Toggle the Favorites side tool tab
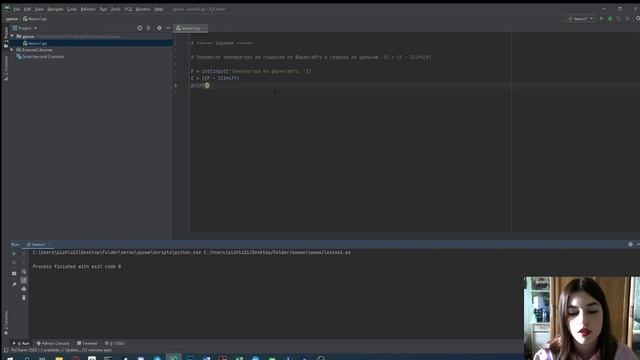Screen dimensions: 640x360 [x=6, y=322]
